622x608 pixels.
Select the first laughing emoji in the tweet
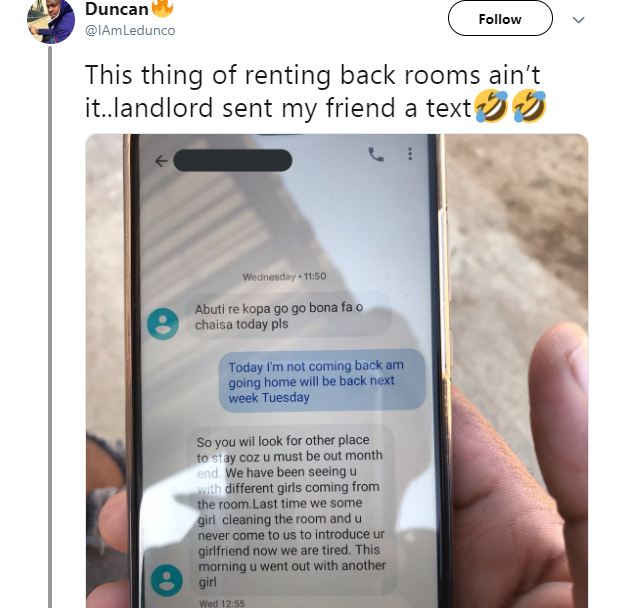pyautogui.click(x=492, y=106)
